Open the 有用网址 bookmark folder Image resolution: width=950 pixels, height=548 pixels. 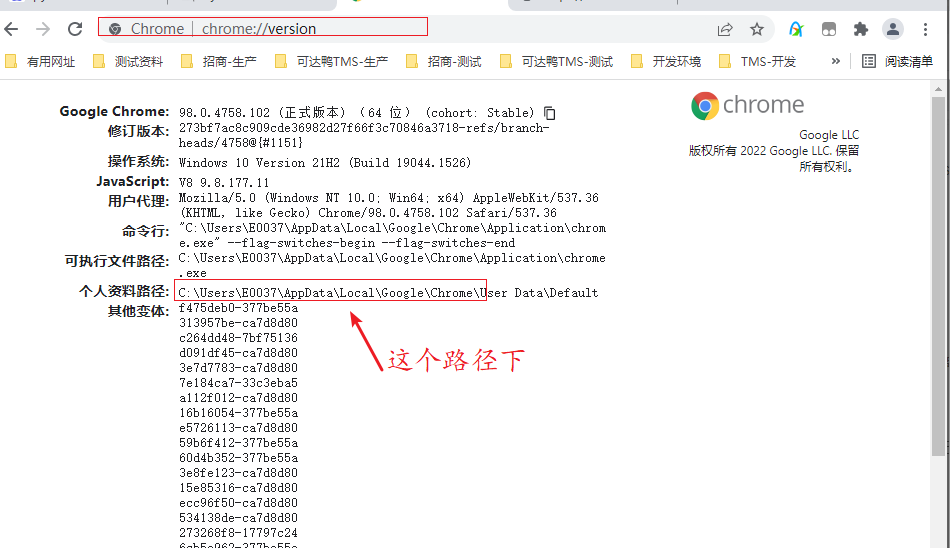(x=40, y=61)
